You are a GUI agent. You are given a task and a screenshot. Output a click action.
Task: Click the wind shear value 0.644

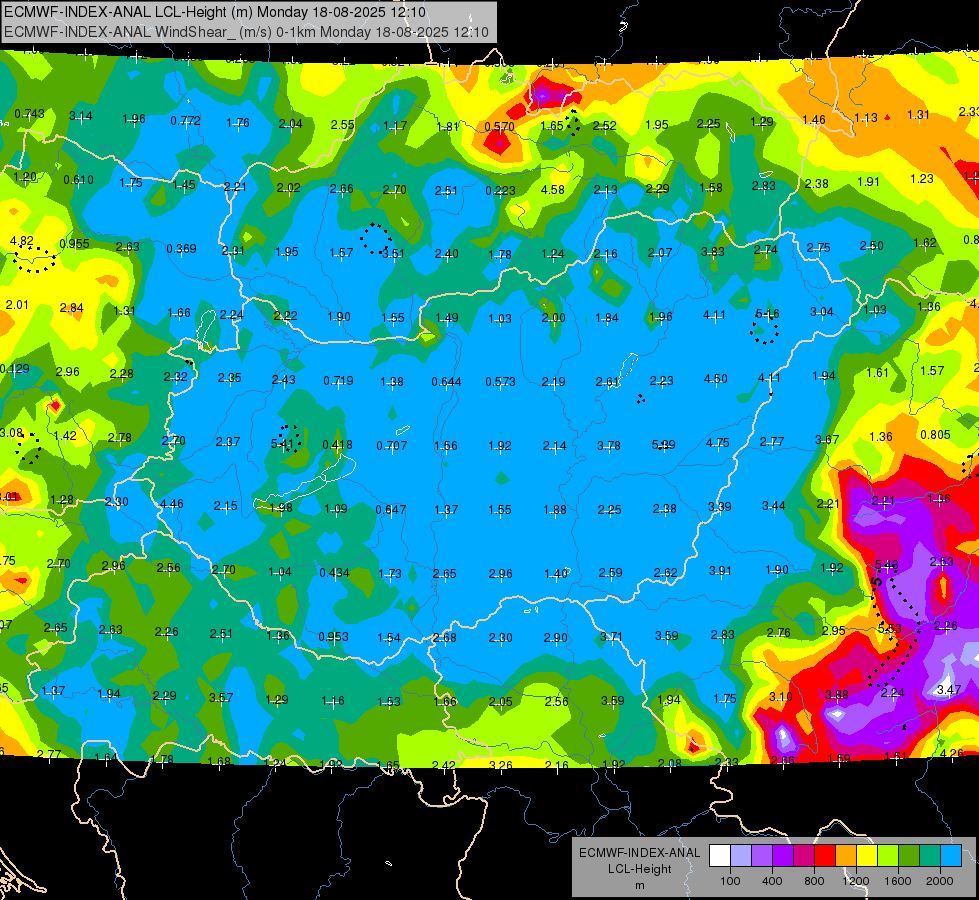pos(446,381)
